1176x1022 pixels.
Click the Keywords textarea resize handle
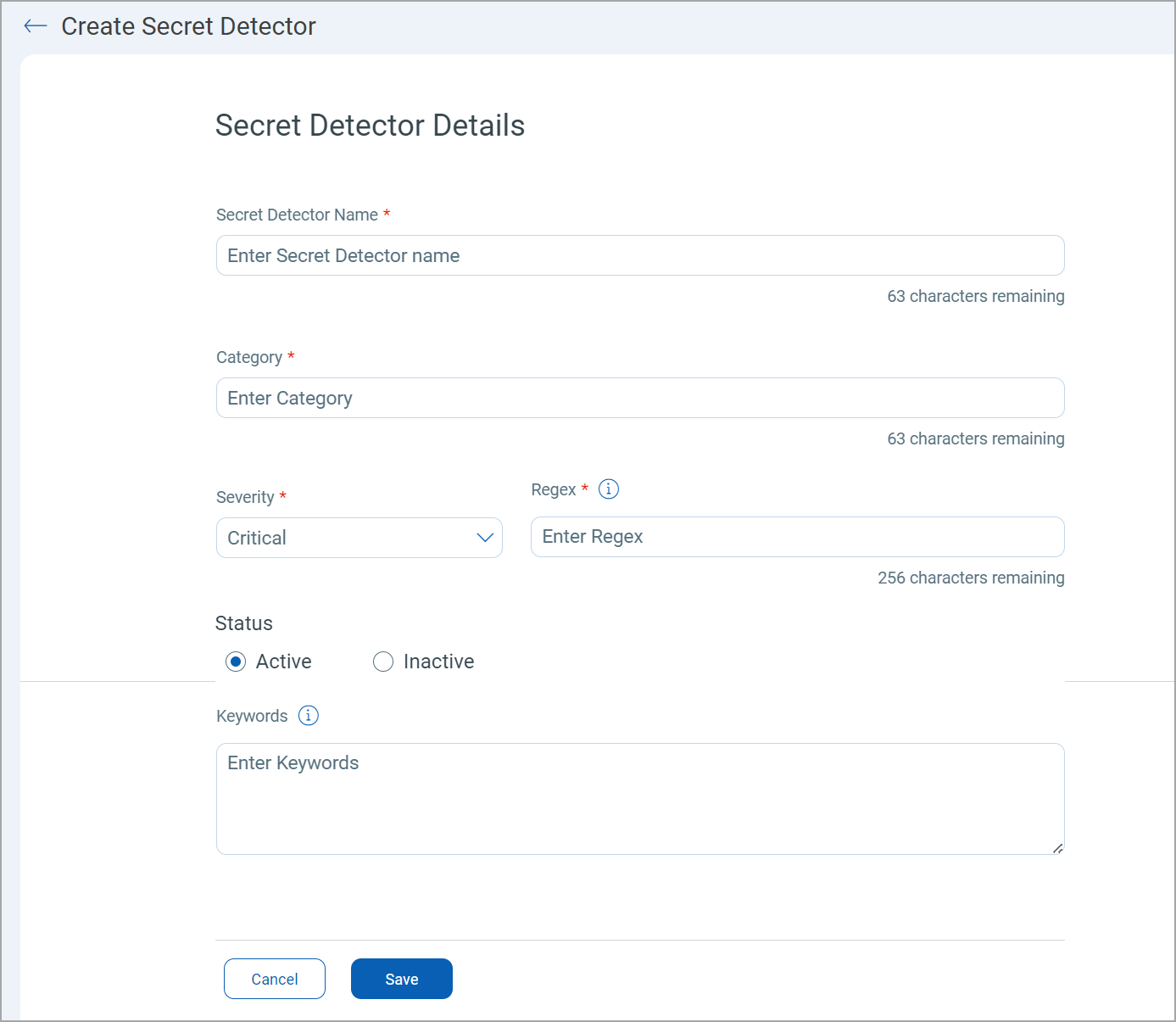pos(1057,848)
